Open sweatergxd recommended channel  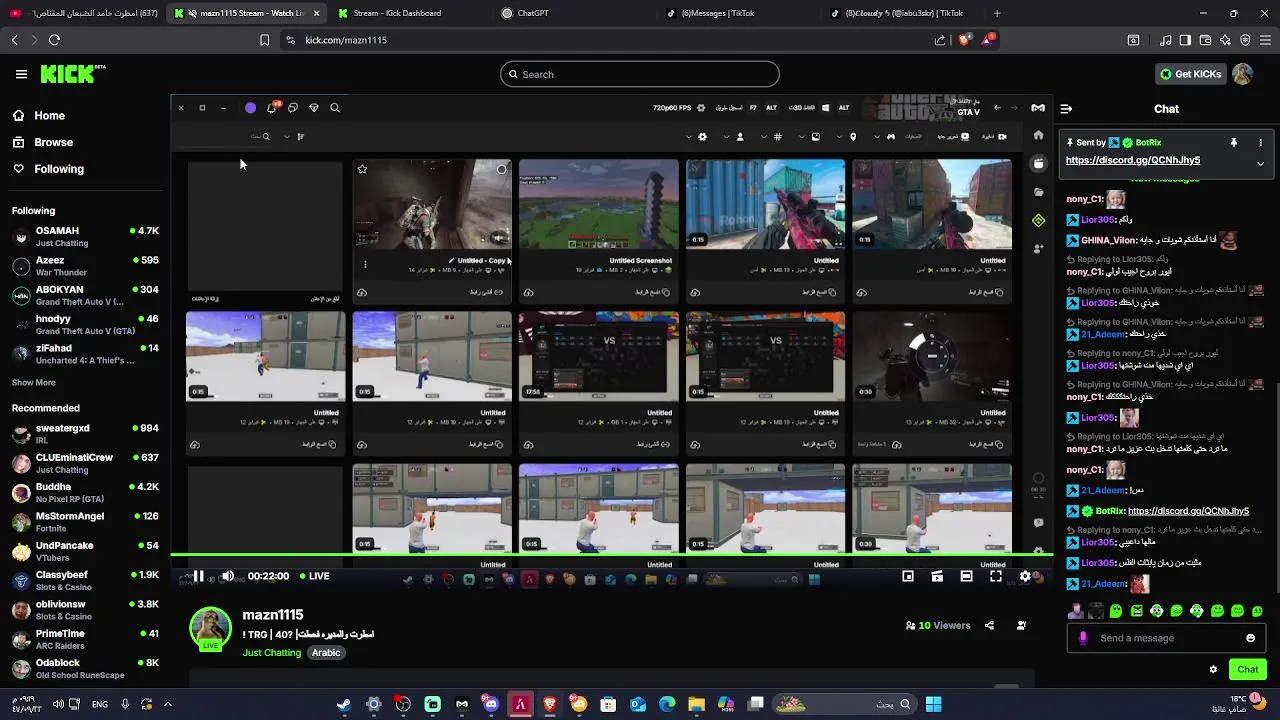(x=85, y=434)
